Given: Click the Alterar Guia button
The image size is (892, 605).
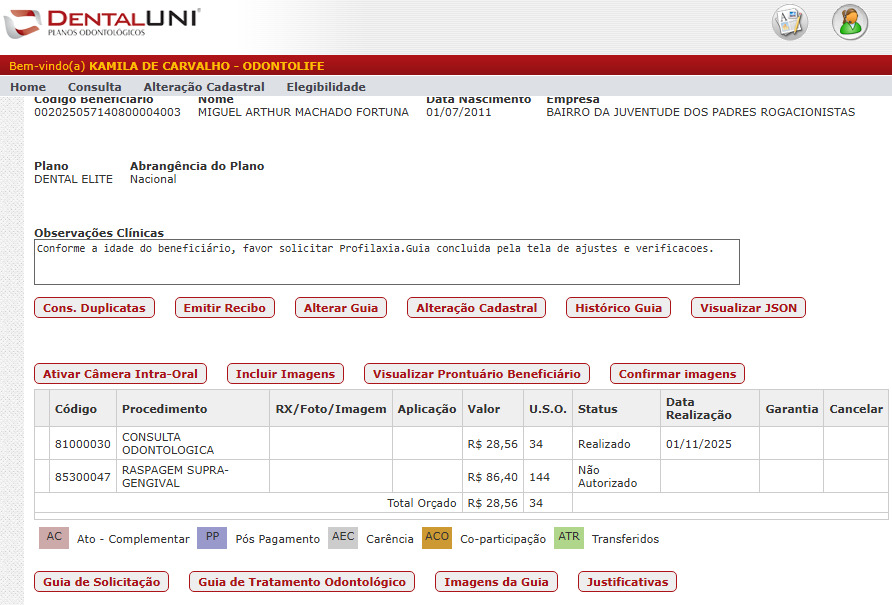Looking at the screenshot, I should click(x=341, y=308).
